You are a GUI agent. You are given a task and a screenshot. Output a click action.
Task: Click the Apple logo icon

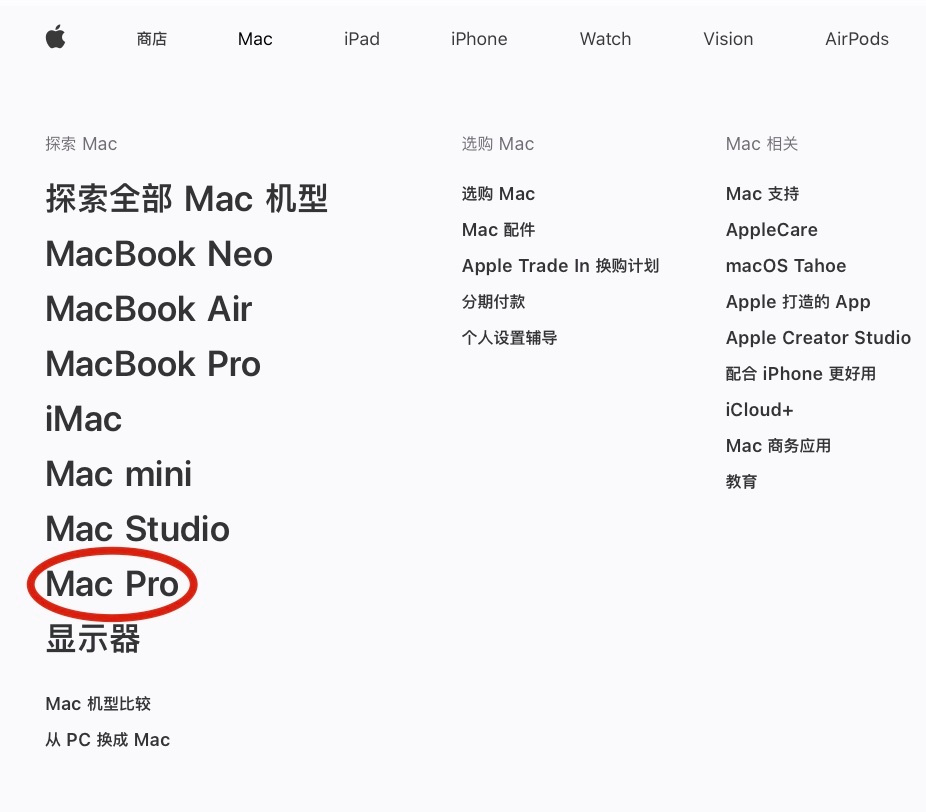[x=56, y=37]
